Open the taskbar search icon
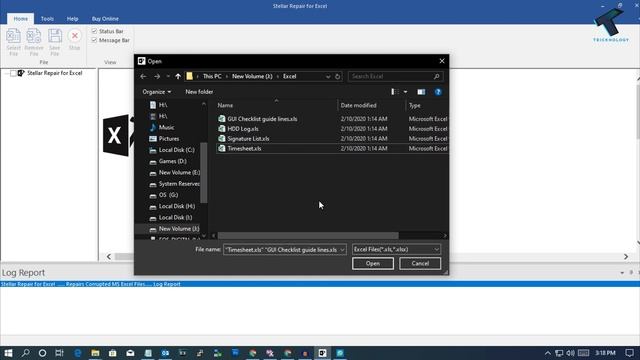640x360 pixels. [x=25, y=353]
